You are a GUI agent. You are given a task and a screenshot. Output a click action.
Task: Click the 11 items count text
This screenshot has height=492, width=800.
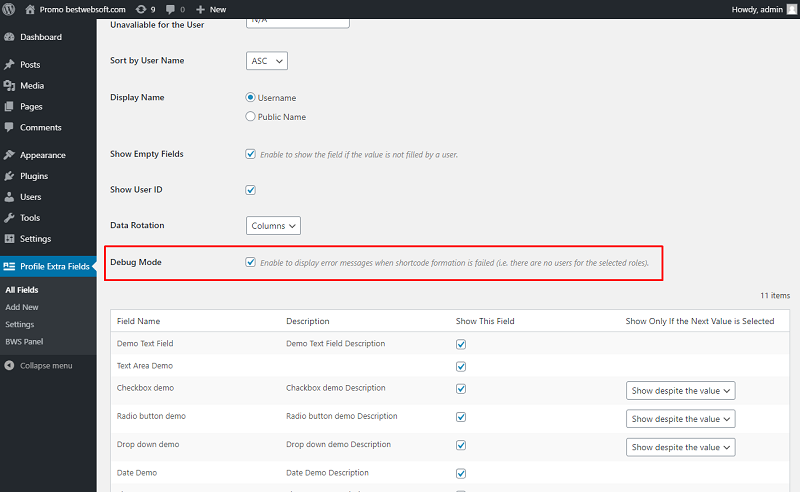[775, 296]
